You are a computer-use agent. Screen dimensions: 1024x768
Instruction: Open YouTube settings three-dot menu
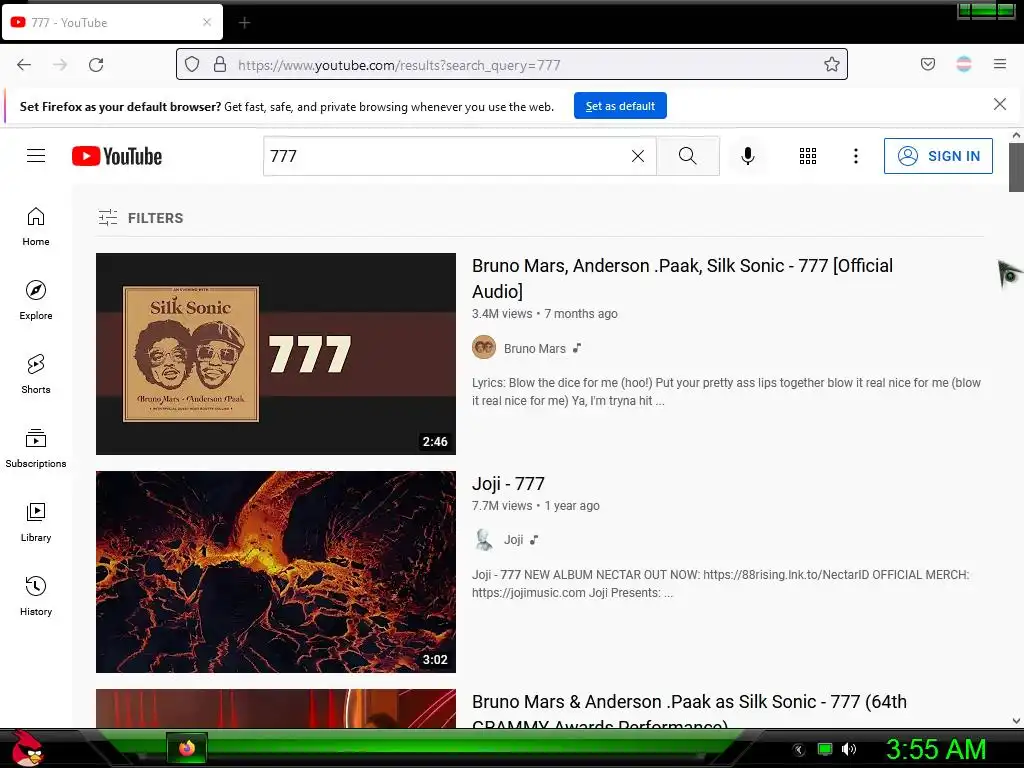(x=856, y=156)
